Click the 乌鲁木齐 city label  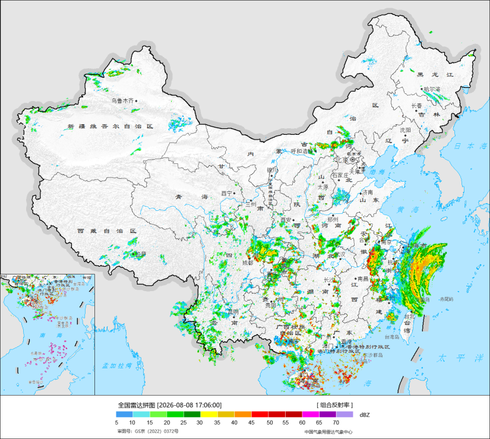(122, 100)
